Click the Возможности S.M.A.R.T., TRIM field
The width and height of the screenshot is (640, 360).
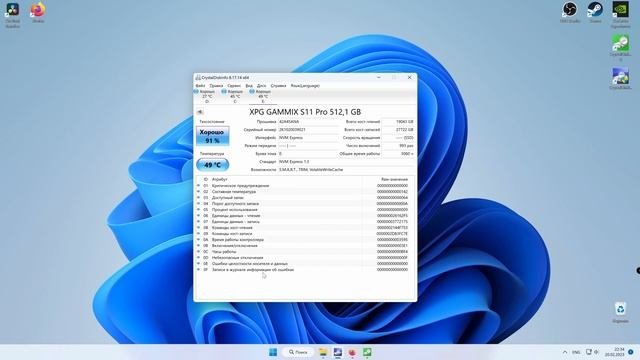pyautogui.click(x=346, y=169)
